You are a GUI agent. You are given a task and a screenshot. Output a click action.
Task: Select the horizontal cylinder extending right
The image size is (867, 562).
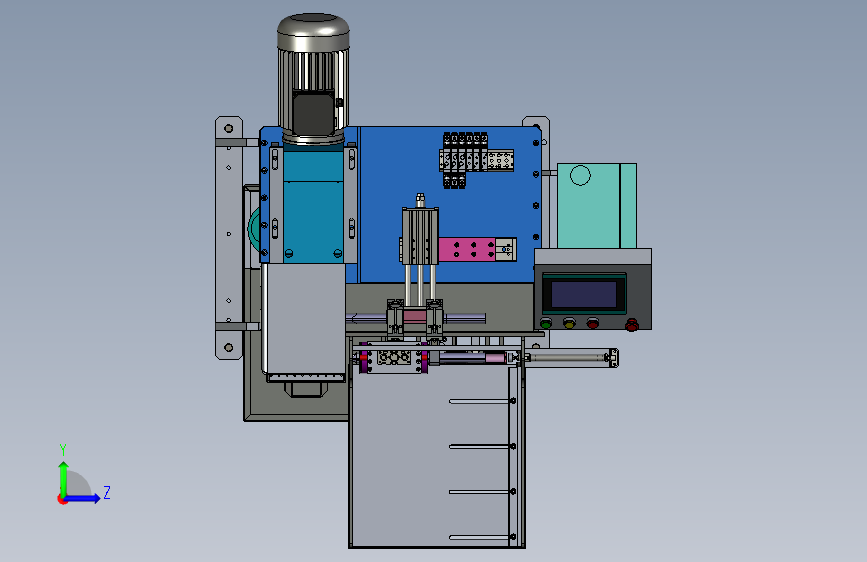(x=571, y=357)
